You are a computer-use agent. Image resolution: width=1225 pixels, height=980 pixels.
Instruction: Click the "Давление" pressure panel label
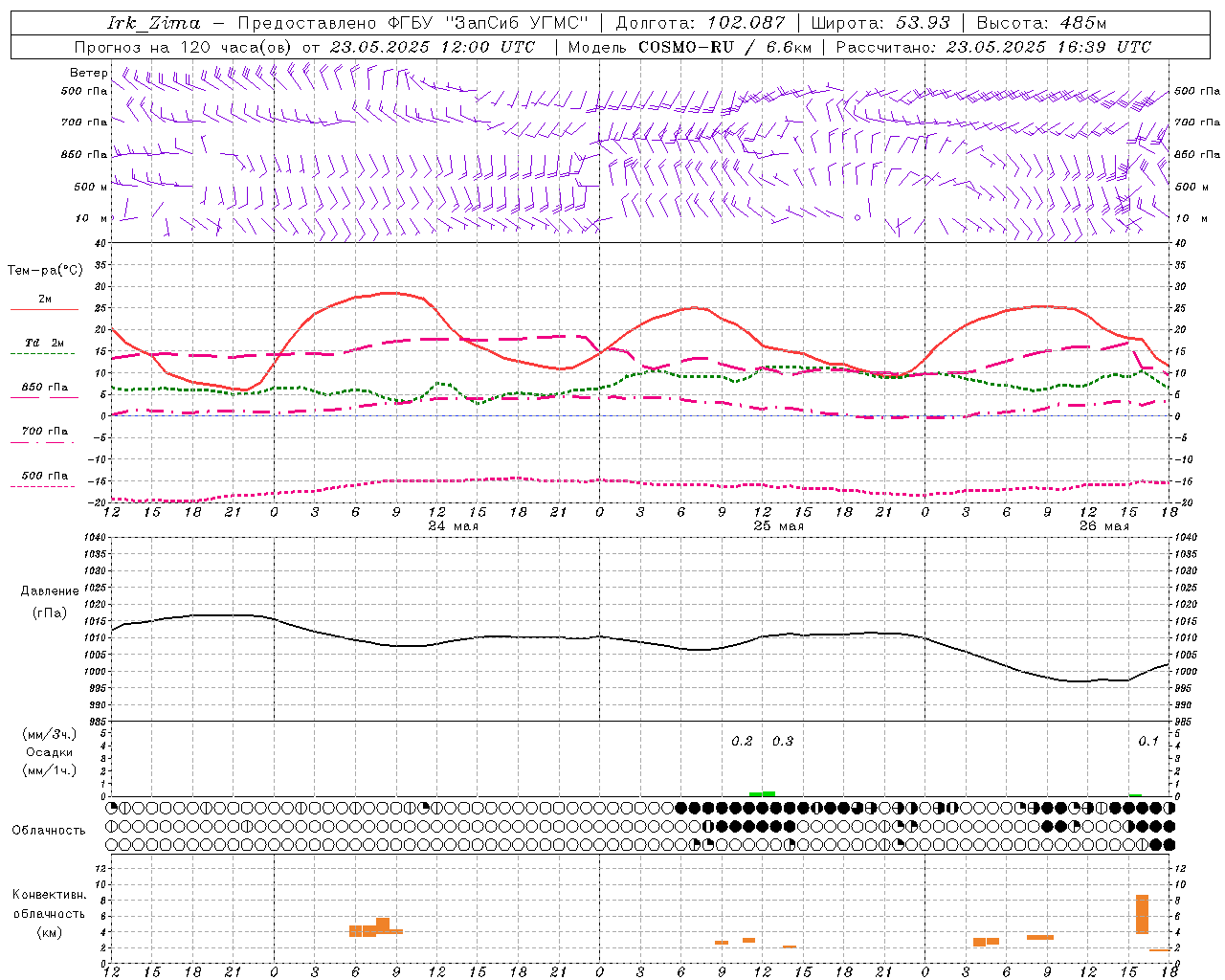pos(50,591)
